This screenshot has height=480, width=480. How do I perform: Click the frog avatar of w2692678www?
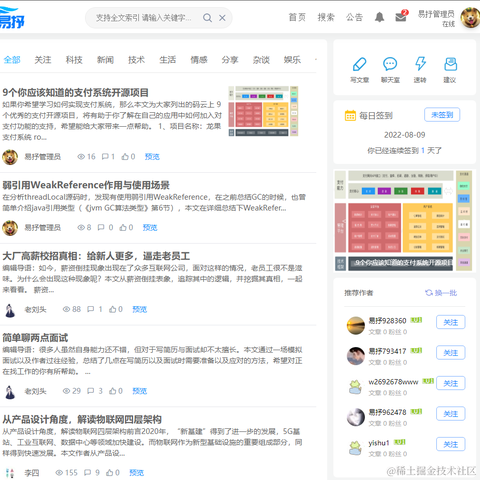coord(356,387)
